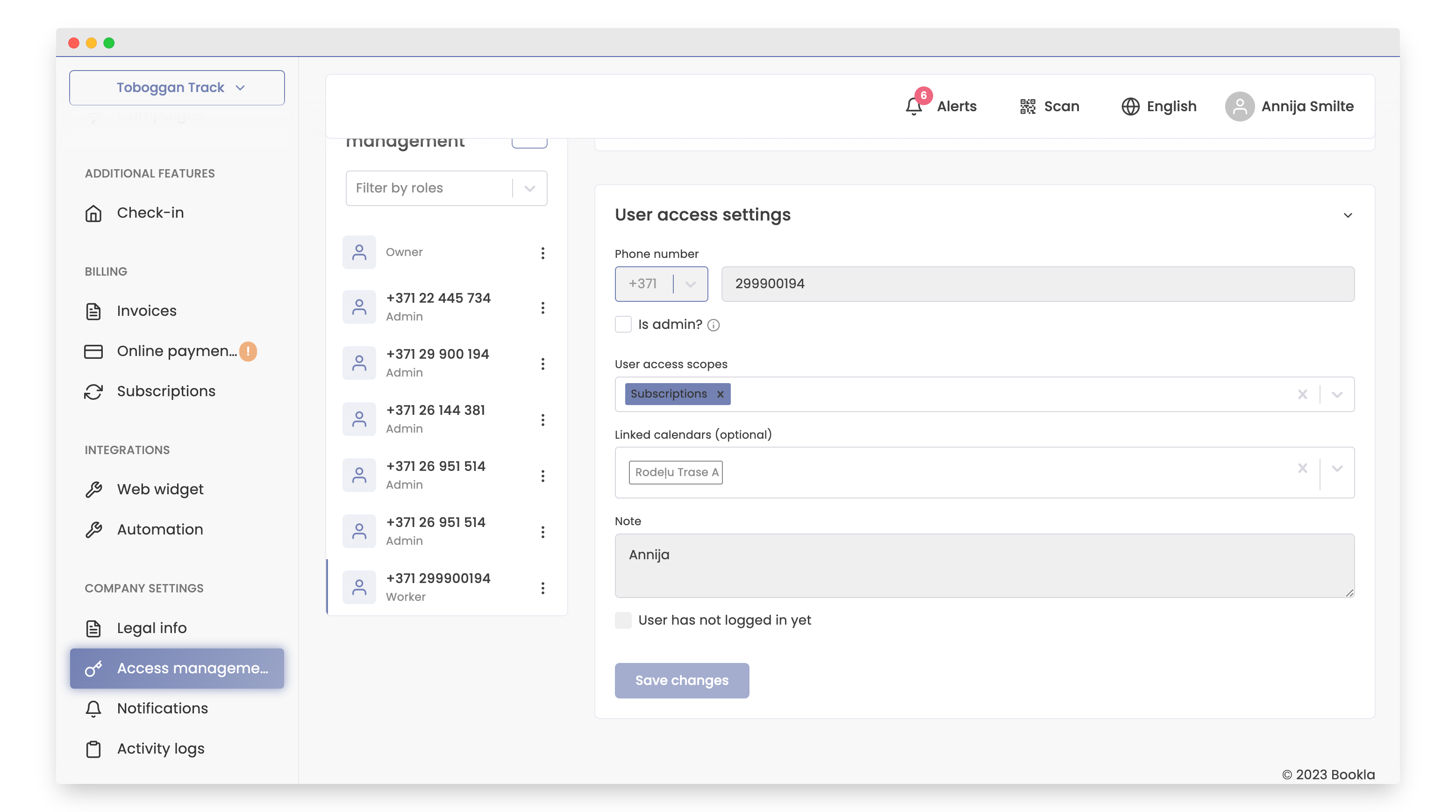Open the Toboggan Track company dropdown
1456x812 pixels.
[x=177, y=87]
